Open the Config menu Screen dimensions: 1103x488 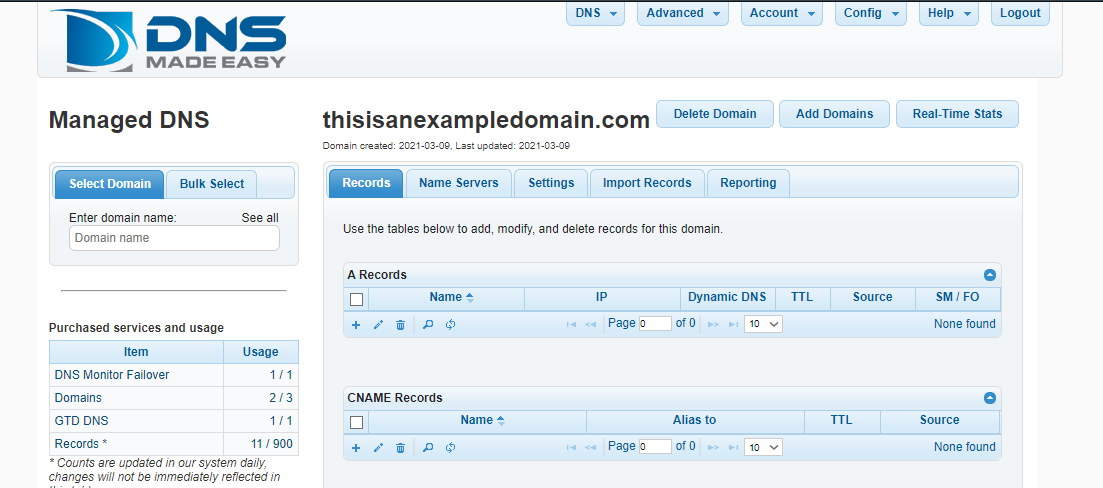point(870,13)
